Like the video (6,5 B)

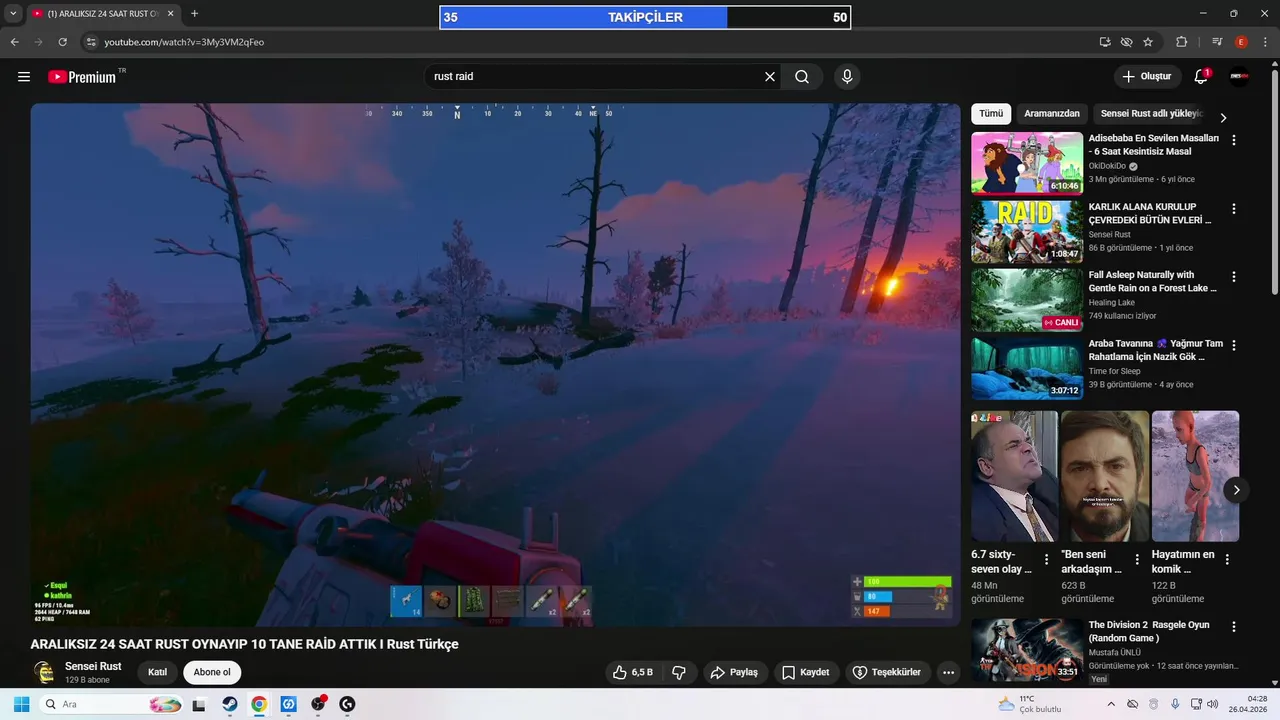pyautogui.click(x=633, y=672)
